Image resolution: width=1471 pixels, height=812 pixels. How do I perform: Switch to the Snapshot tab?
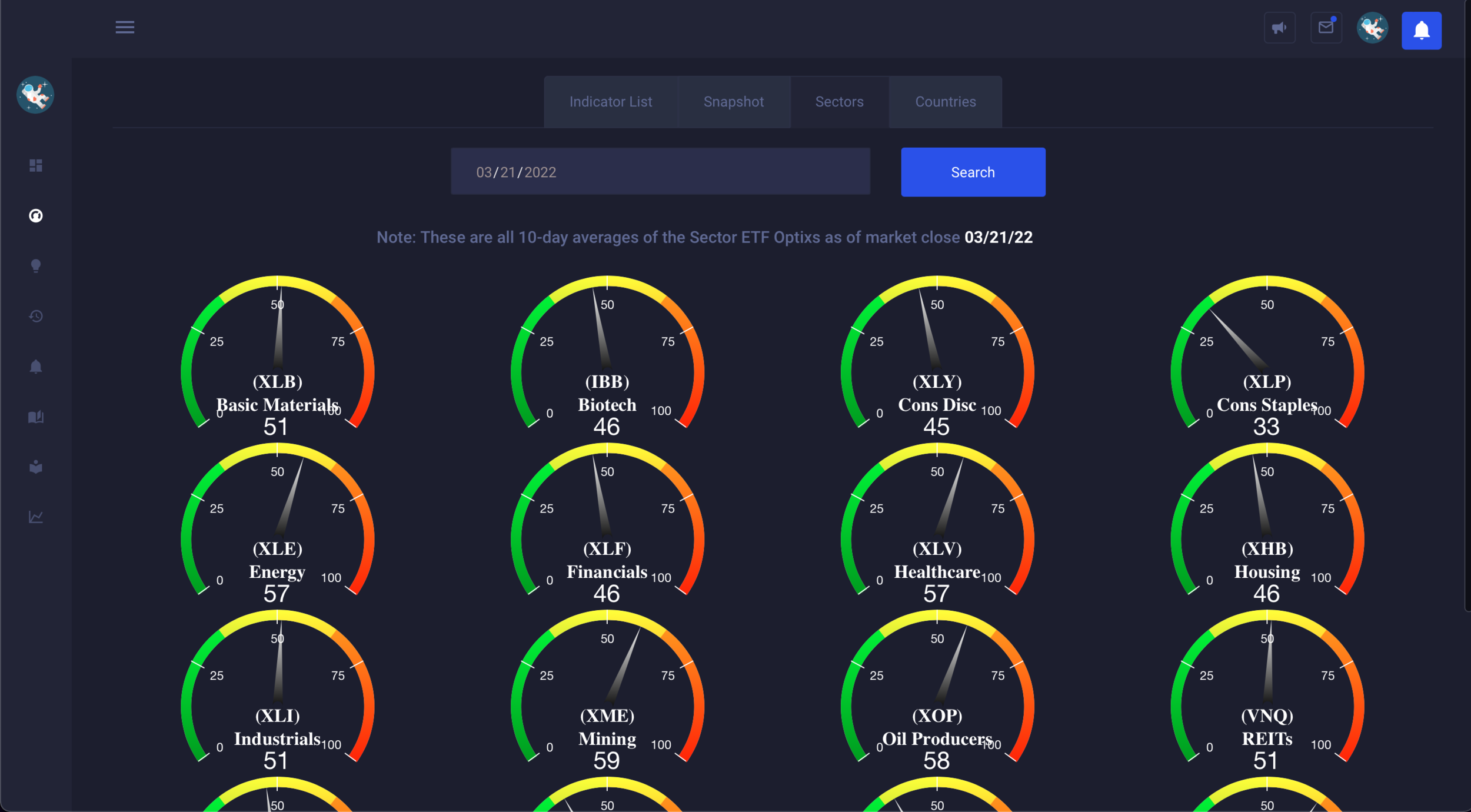coord(733,102)
